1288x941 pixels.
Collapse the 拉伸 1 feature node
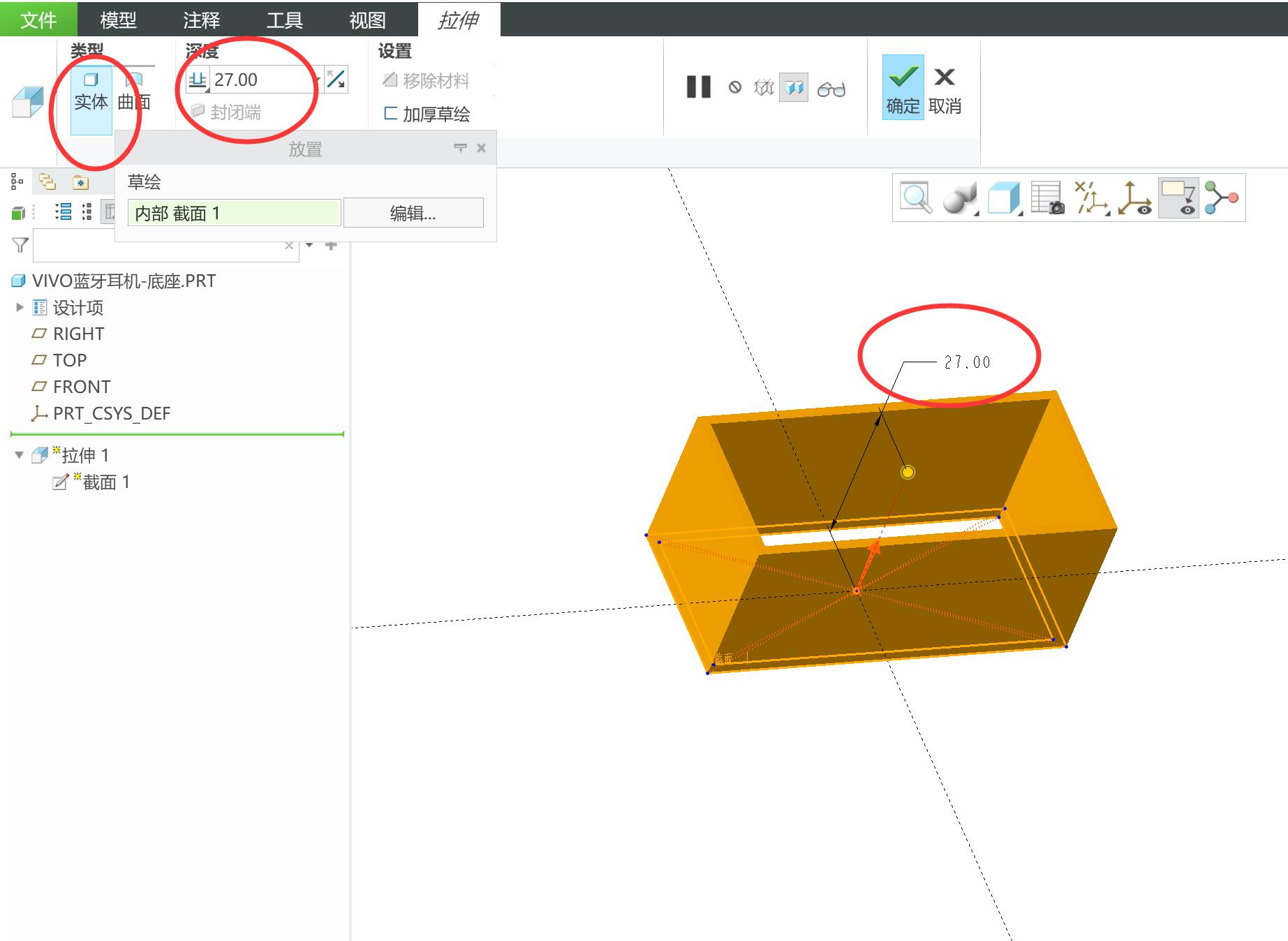[19, 455]
